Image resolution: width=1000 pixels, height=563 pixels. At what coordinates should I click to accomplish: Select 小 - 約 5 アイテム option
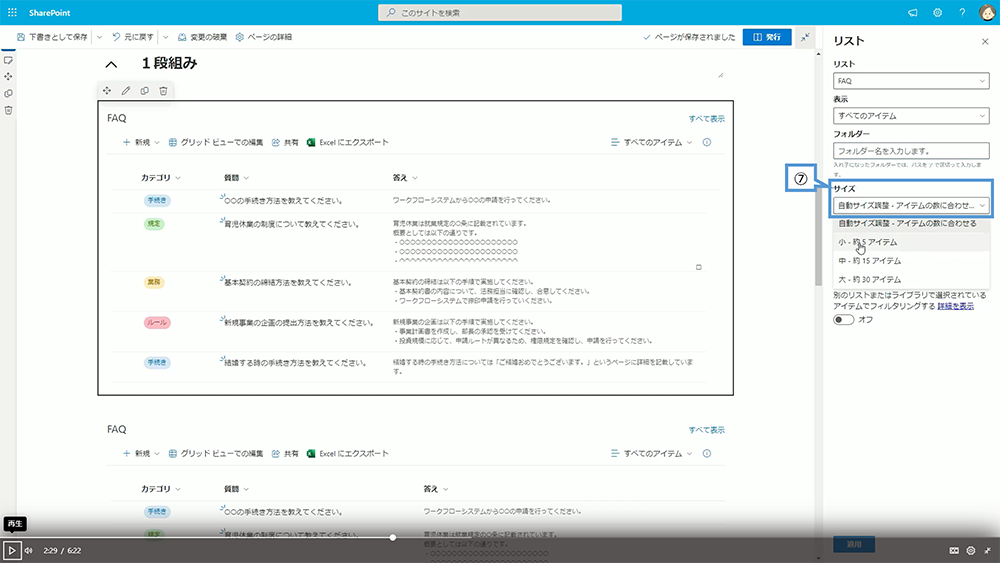[x=911, y=242]
